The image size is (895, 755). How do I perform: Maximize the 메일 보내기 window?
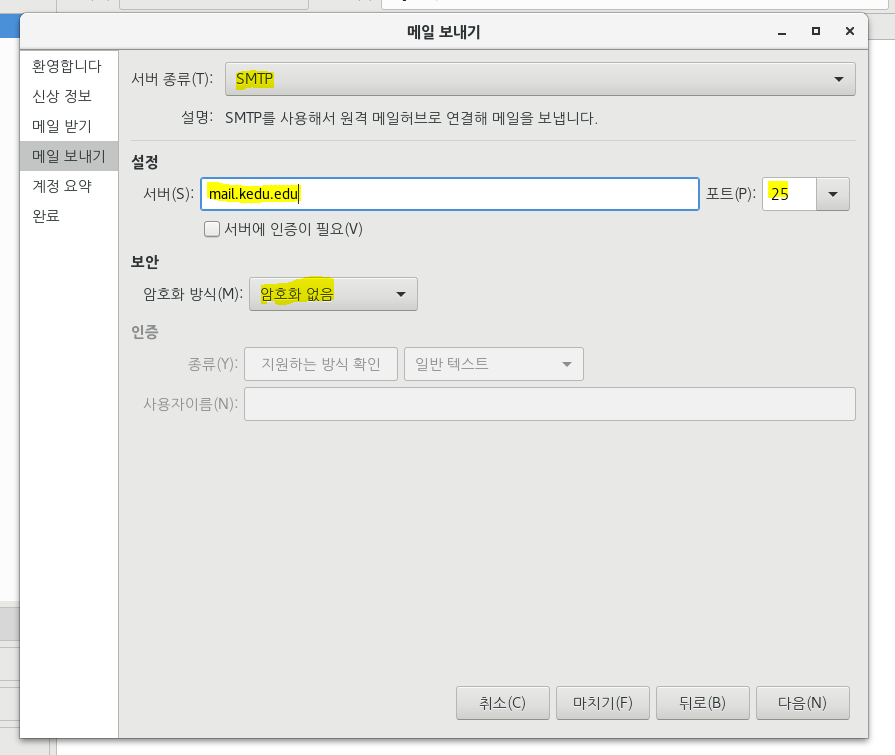(816, 31)
